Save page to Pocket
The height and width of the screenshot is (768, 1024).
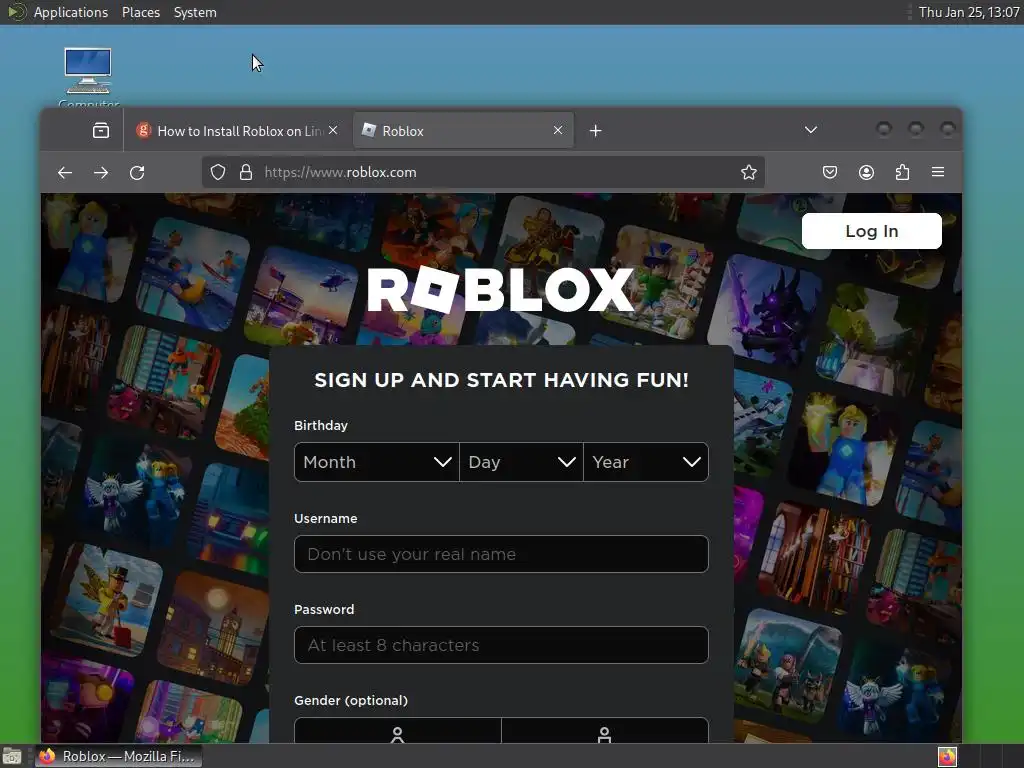coord(829,172)
